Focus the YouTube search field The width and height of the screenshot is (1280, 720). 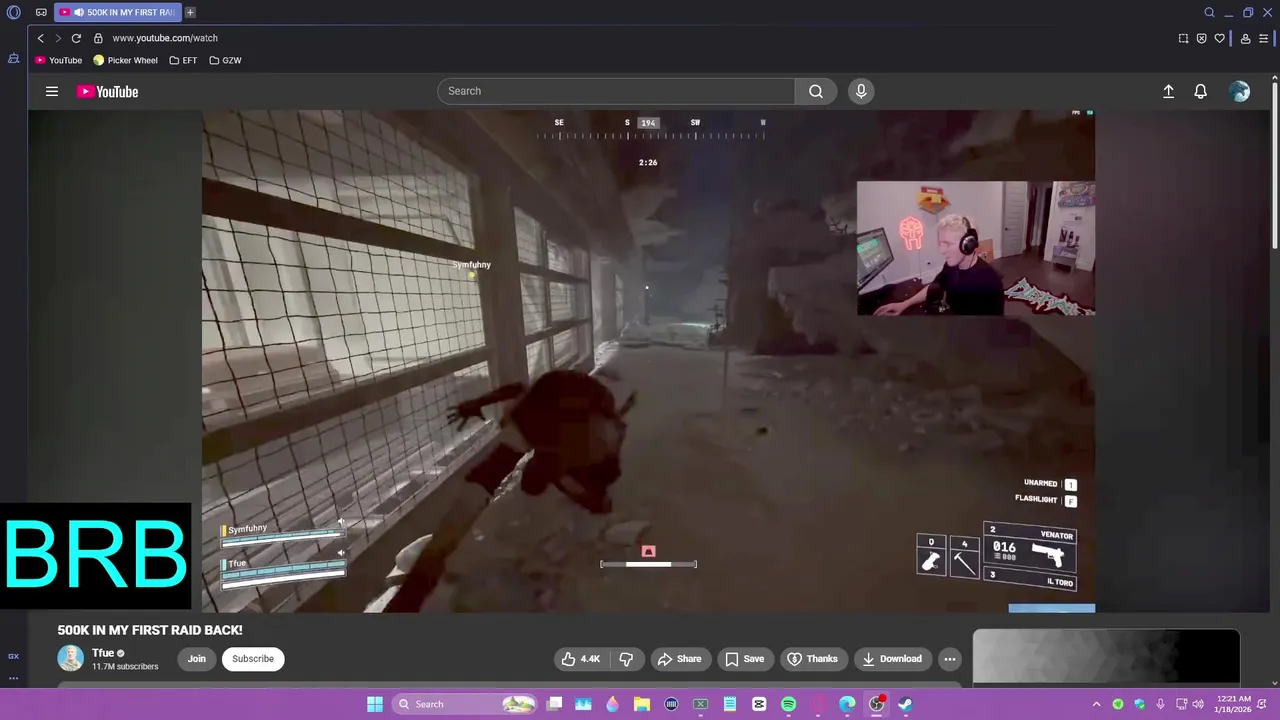tap(616, 91)
